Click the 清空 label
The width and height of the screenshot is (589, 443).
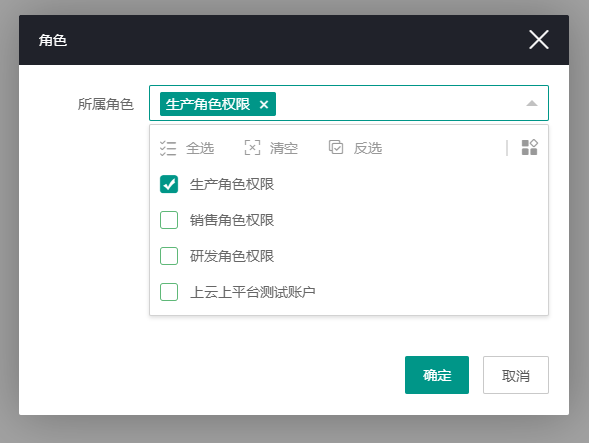284,148
